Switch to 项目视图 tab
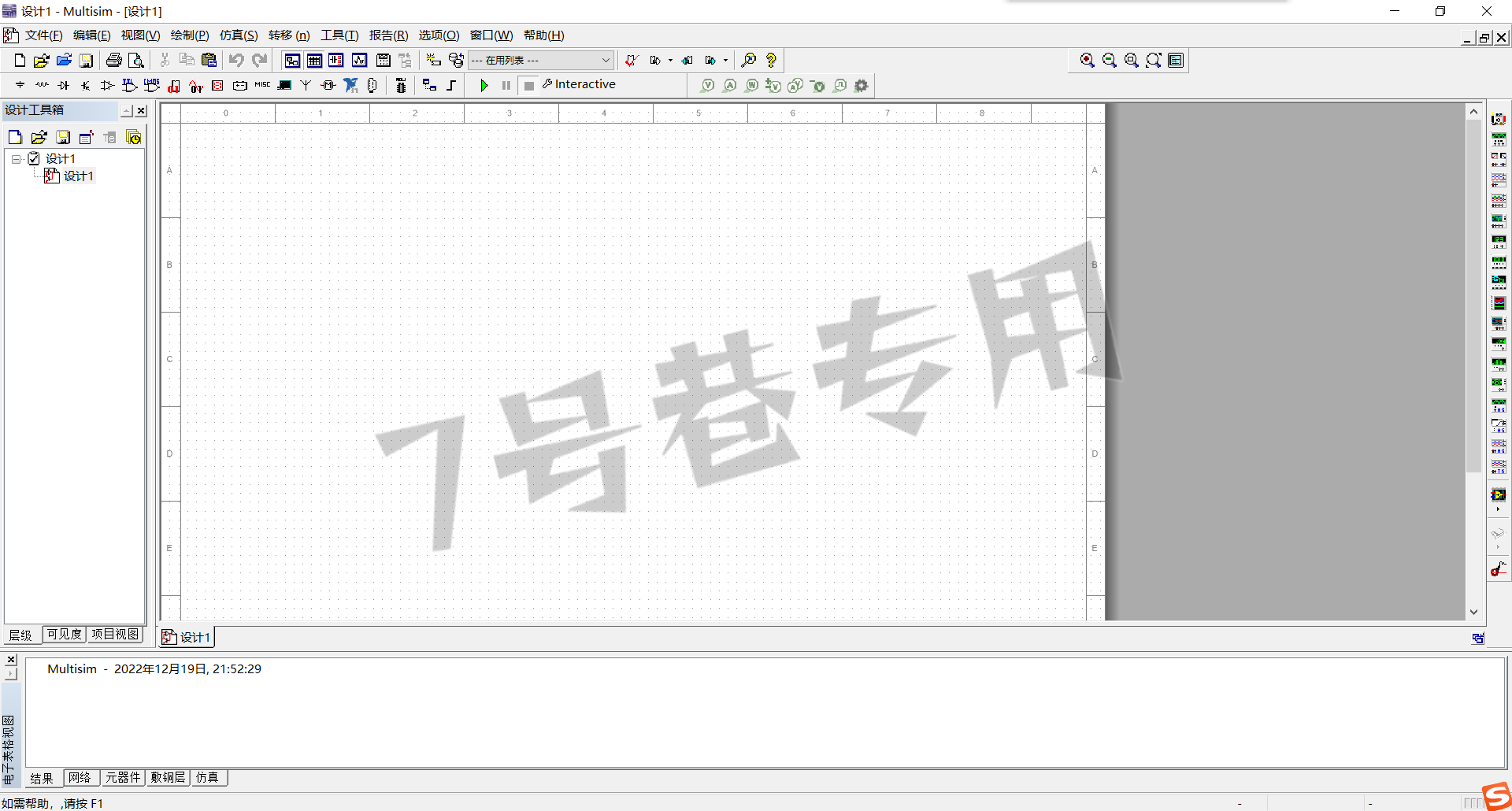Viewport: 1512px width, 811px height. click(115, 635)
